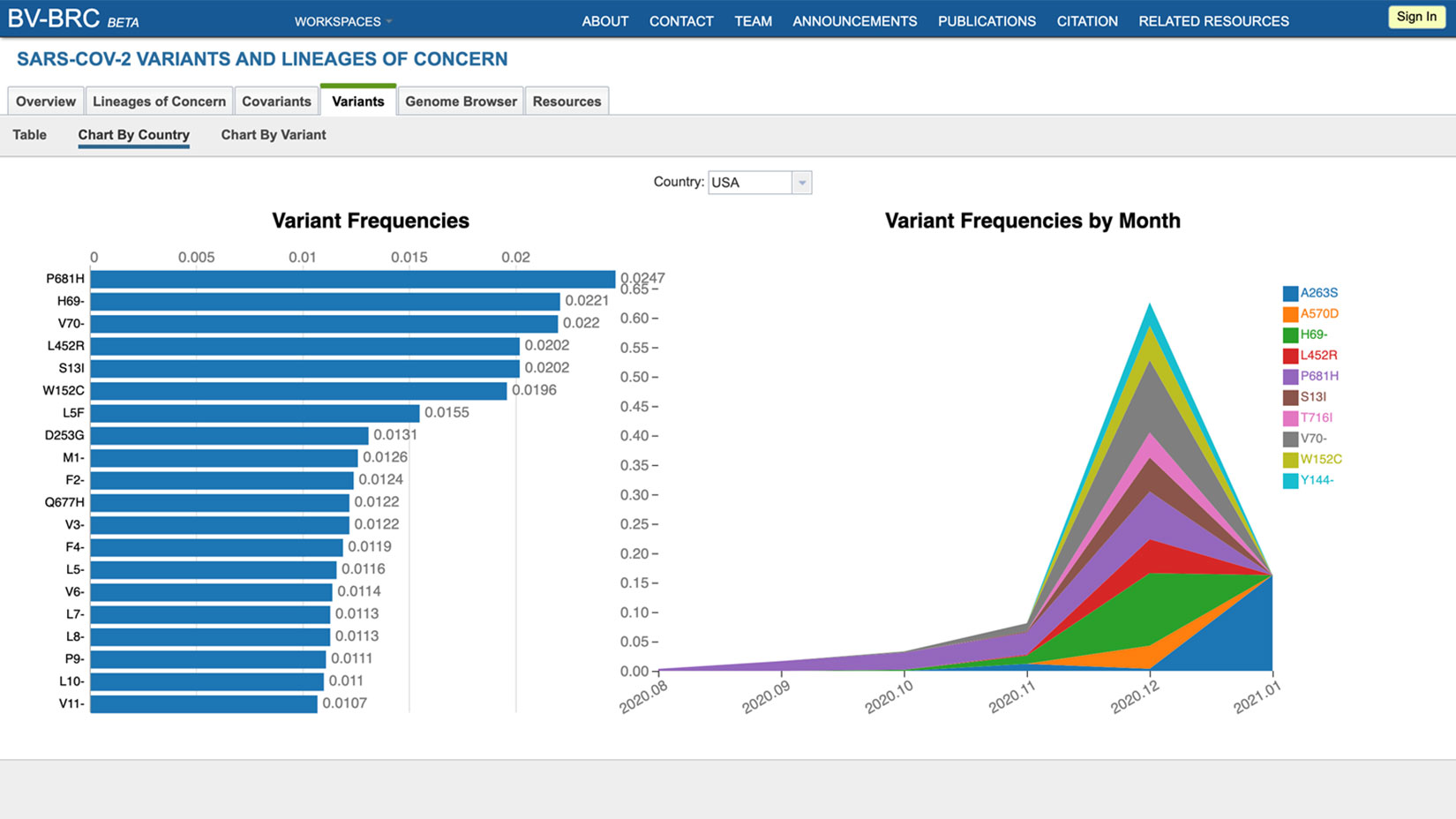This screenshot has width=1456, height=819.
Task: Click the USA country input field
Action: pyautogui.click(x=750, y=183)
